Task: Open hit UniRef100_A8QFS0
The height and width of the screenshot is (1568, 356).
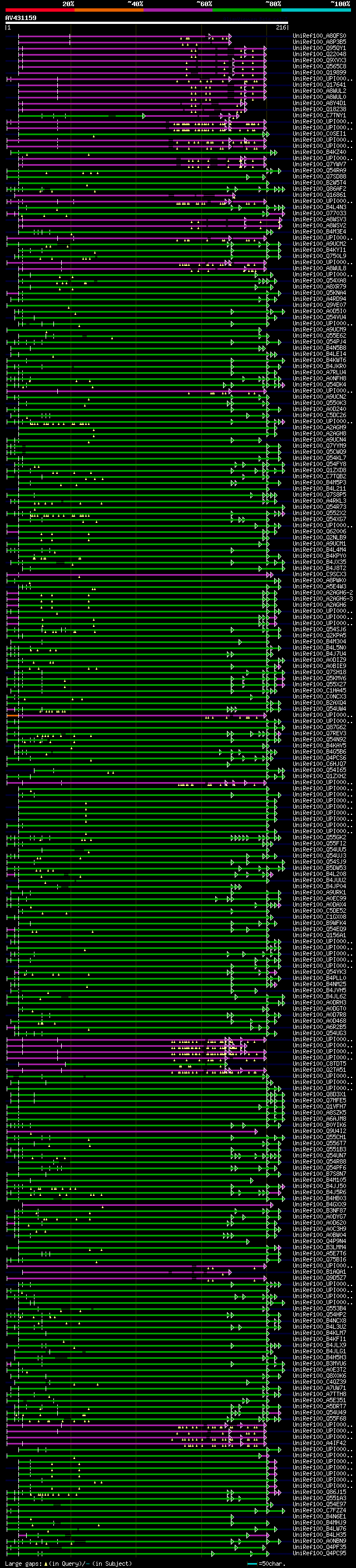Action: point(319,36)
